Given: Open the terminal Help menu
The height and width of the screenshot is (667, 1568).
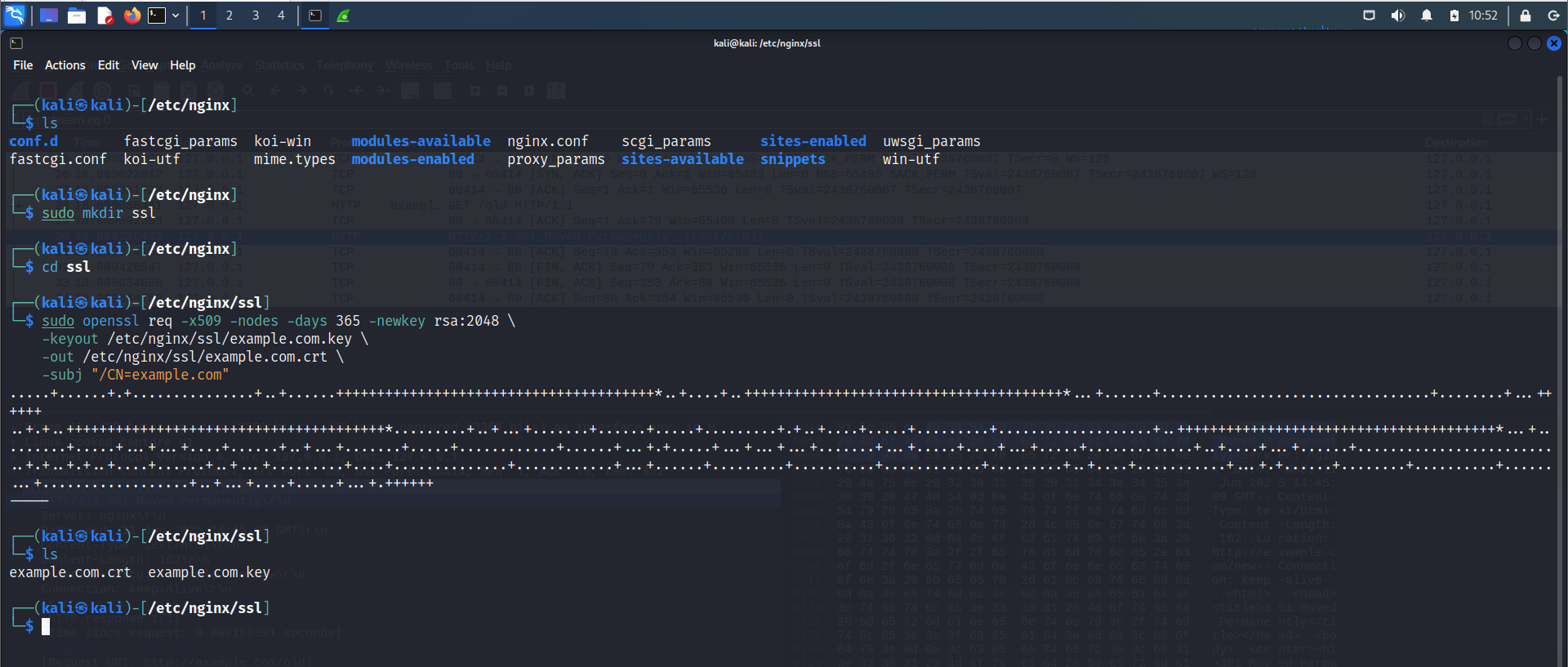Looking at the screenshot, I should (x=183, y=65).
